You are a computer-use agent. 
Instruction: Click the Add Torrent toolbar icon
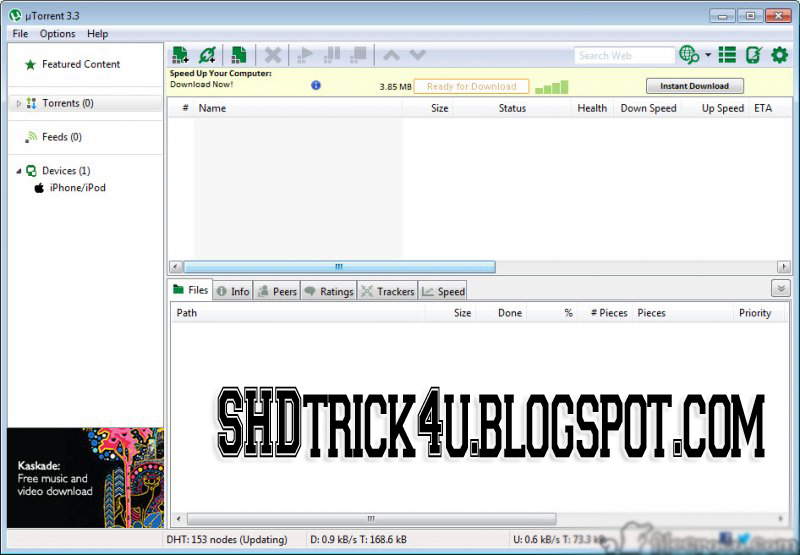click(180, 55)
